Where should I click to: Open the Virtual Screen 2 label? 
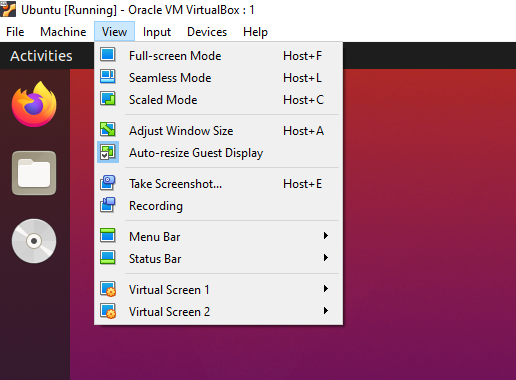tap(169, 312)
